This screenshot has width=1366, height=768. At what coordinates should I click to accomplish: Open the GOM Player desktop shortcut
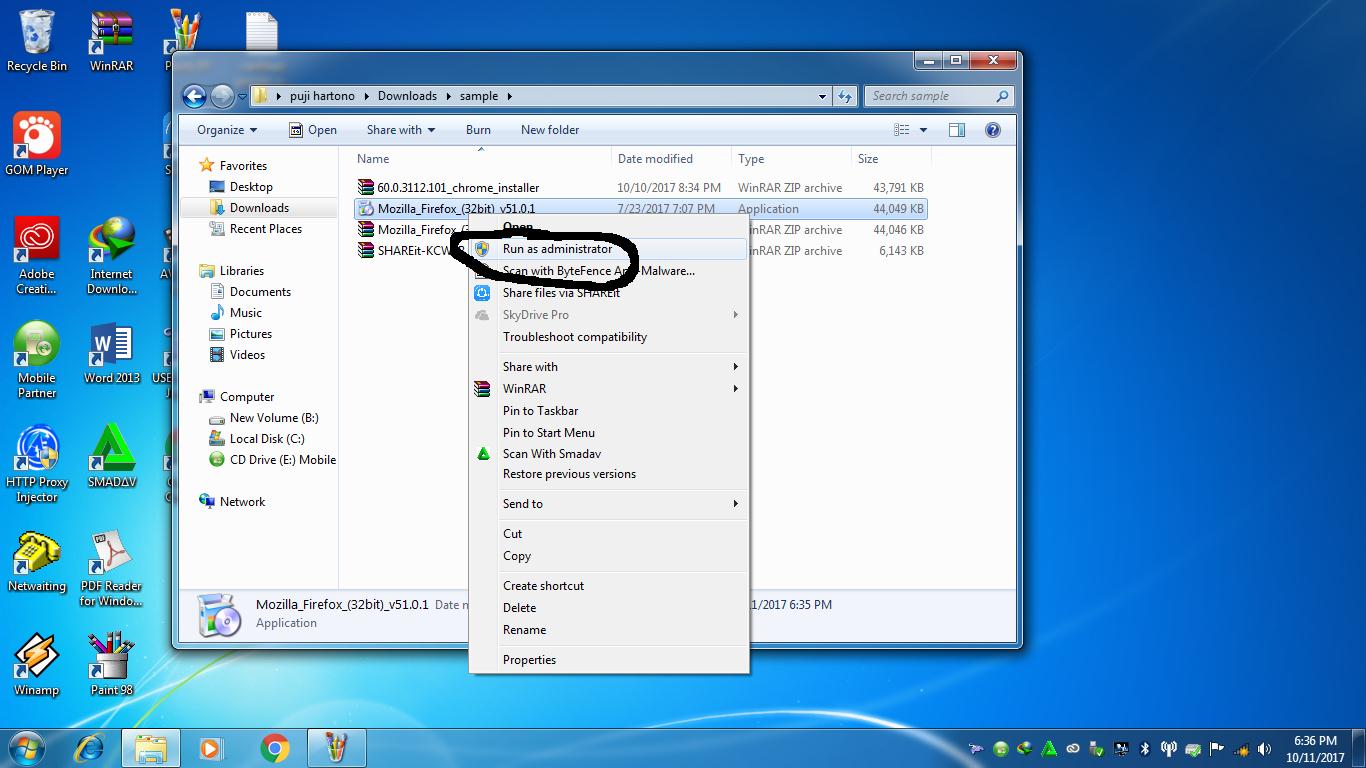coord(37,144)
